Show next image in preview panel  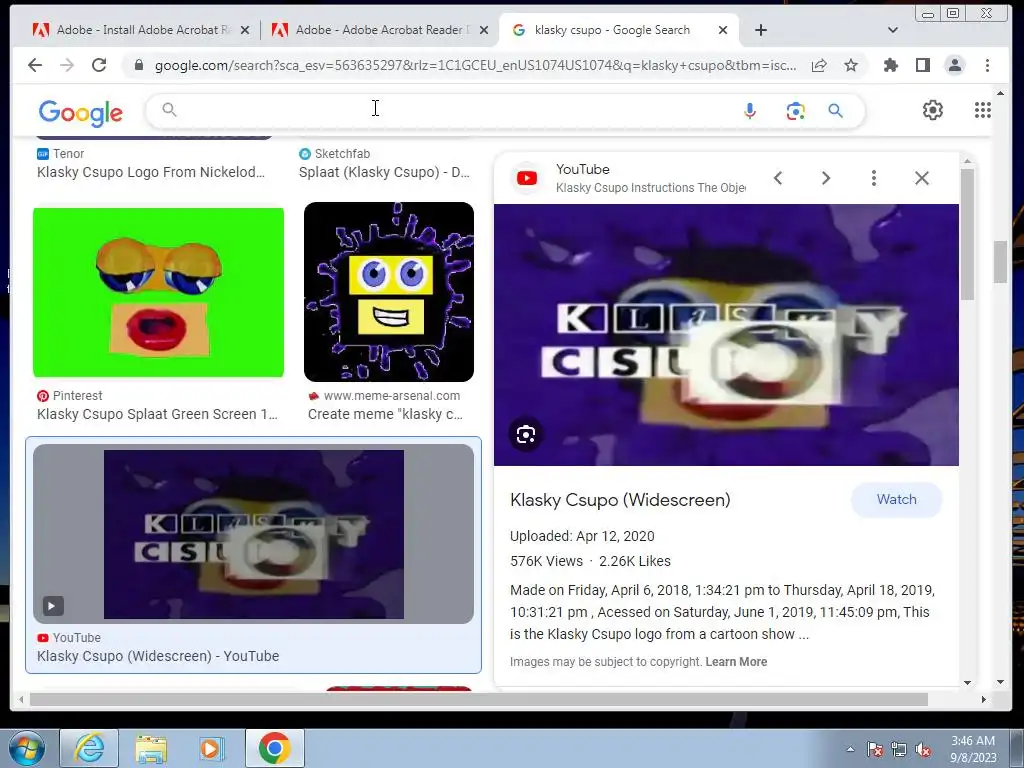825,178
